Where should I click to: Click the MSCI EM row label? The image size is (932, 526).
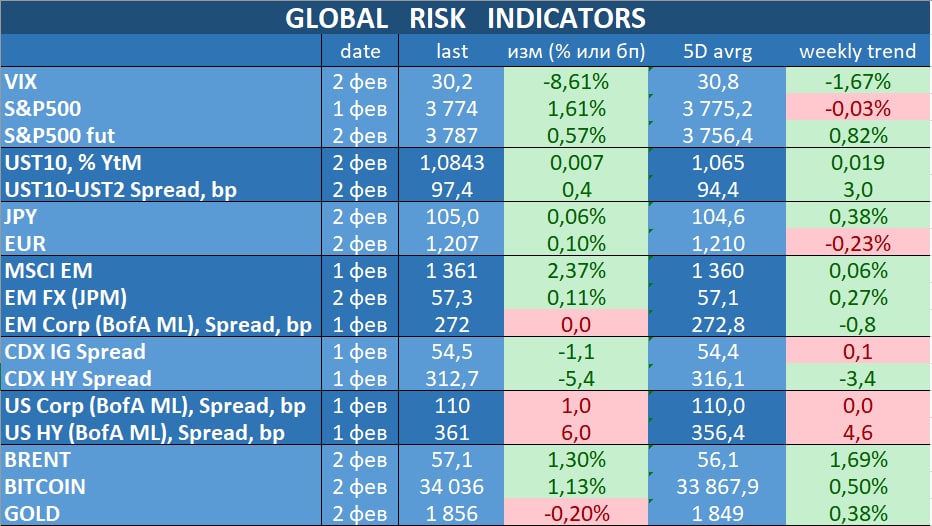coord(49,270)
